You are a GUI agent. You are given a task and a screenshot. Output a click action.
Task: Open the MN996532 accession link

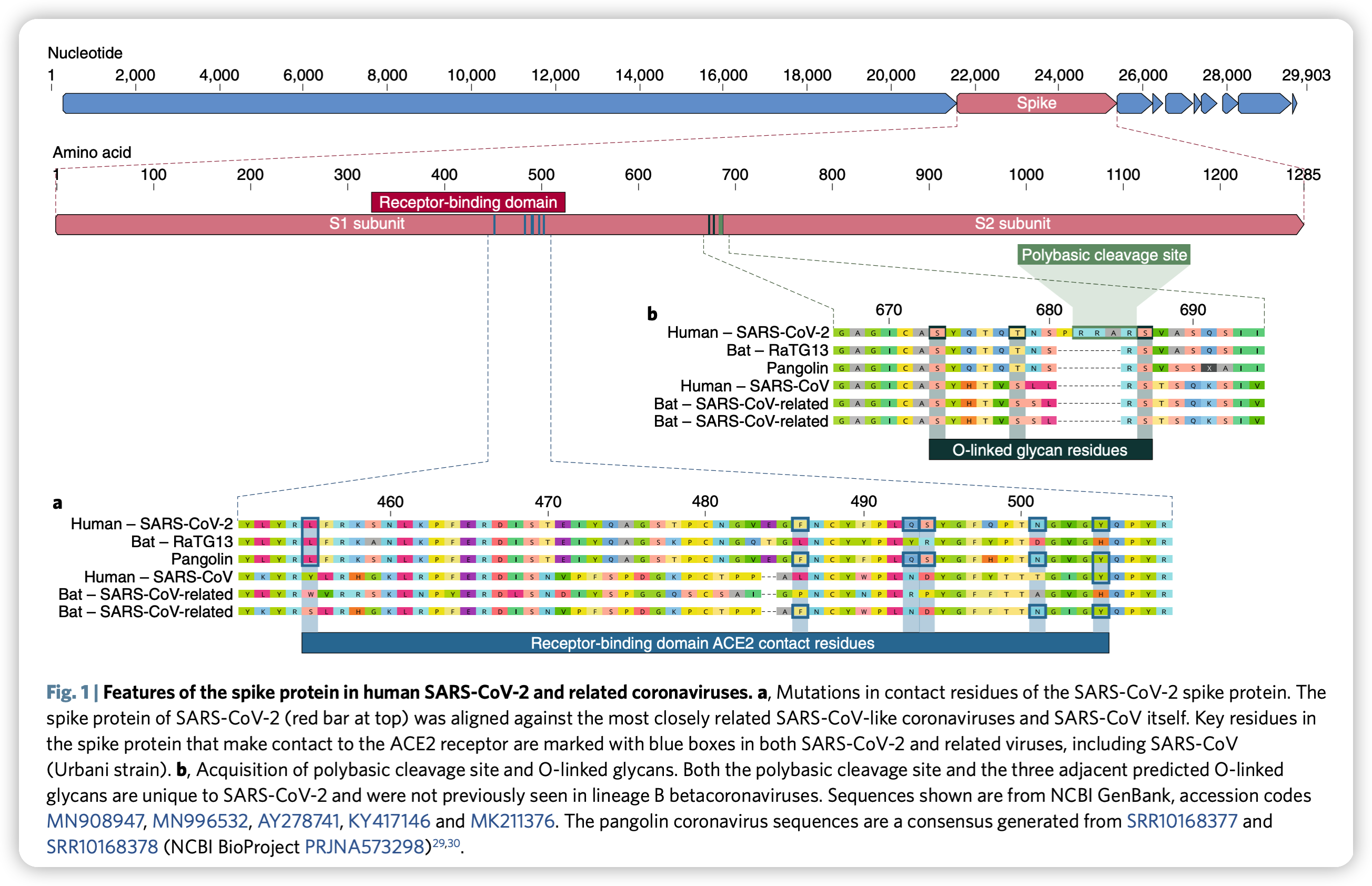click(200, 821)
